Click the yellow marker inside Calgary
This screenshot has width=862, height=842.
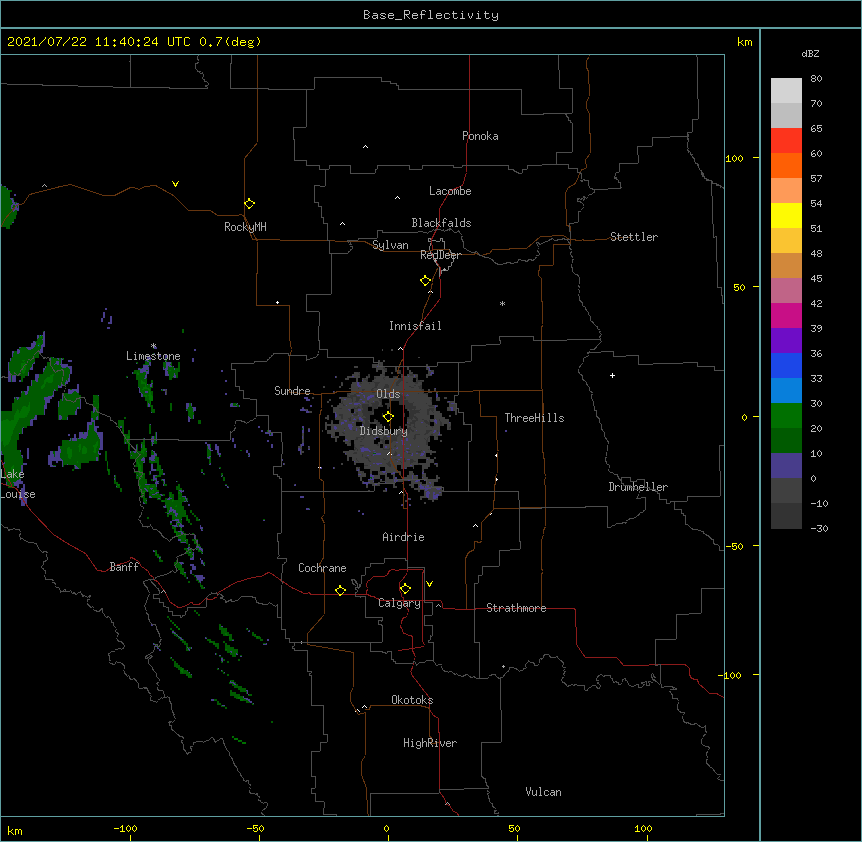tap(405, 589)
